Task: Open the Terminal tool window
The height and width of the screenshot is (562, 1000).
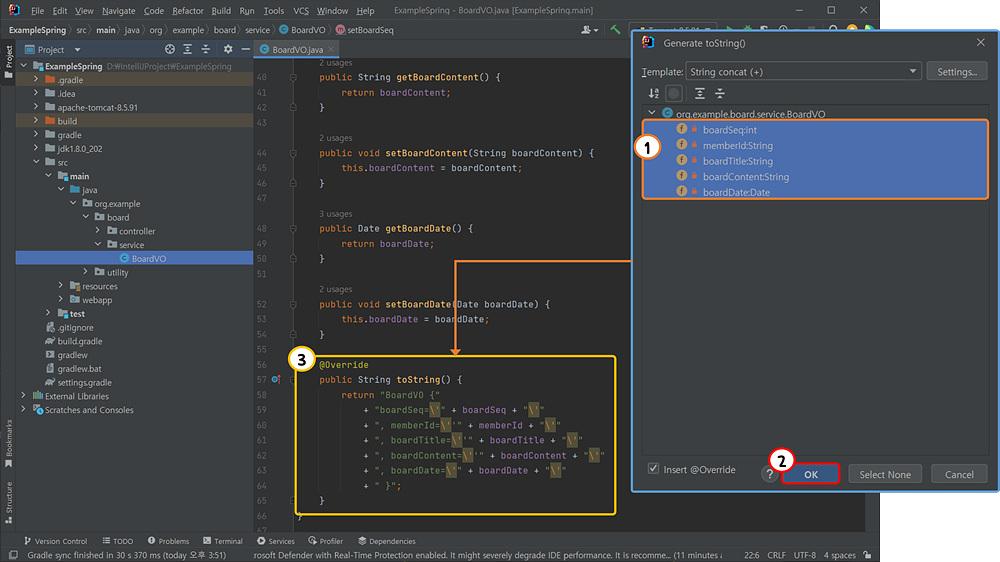Action: [x=222, y=541]
